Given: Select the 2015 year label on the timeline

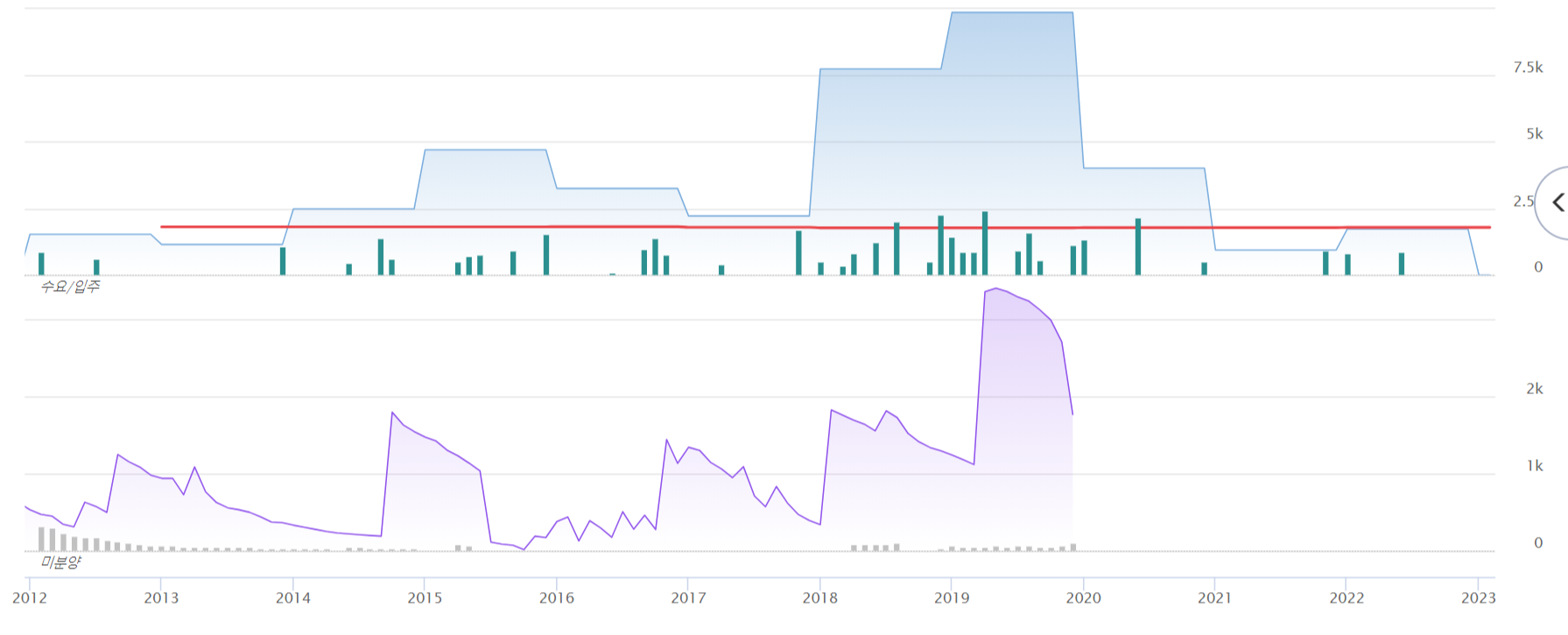Looking at the screenshot, I should coord(425,598).
